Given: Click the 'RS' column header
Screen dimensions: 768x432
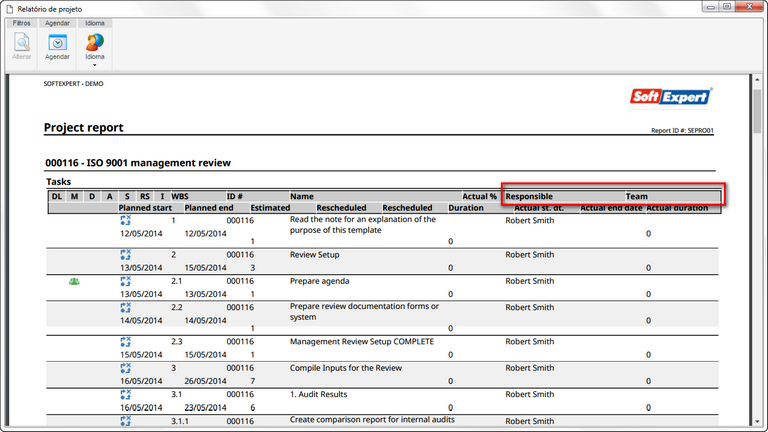Looking at the screenshot, I should coord(144,196).
